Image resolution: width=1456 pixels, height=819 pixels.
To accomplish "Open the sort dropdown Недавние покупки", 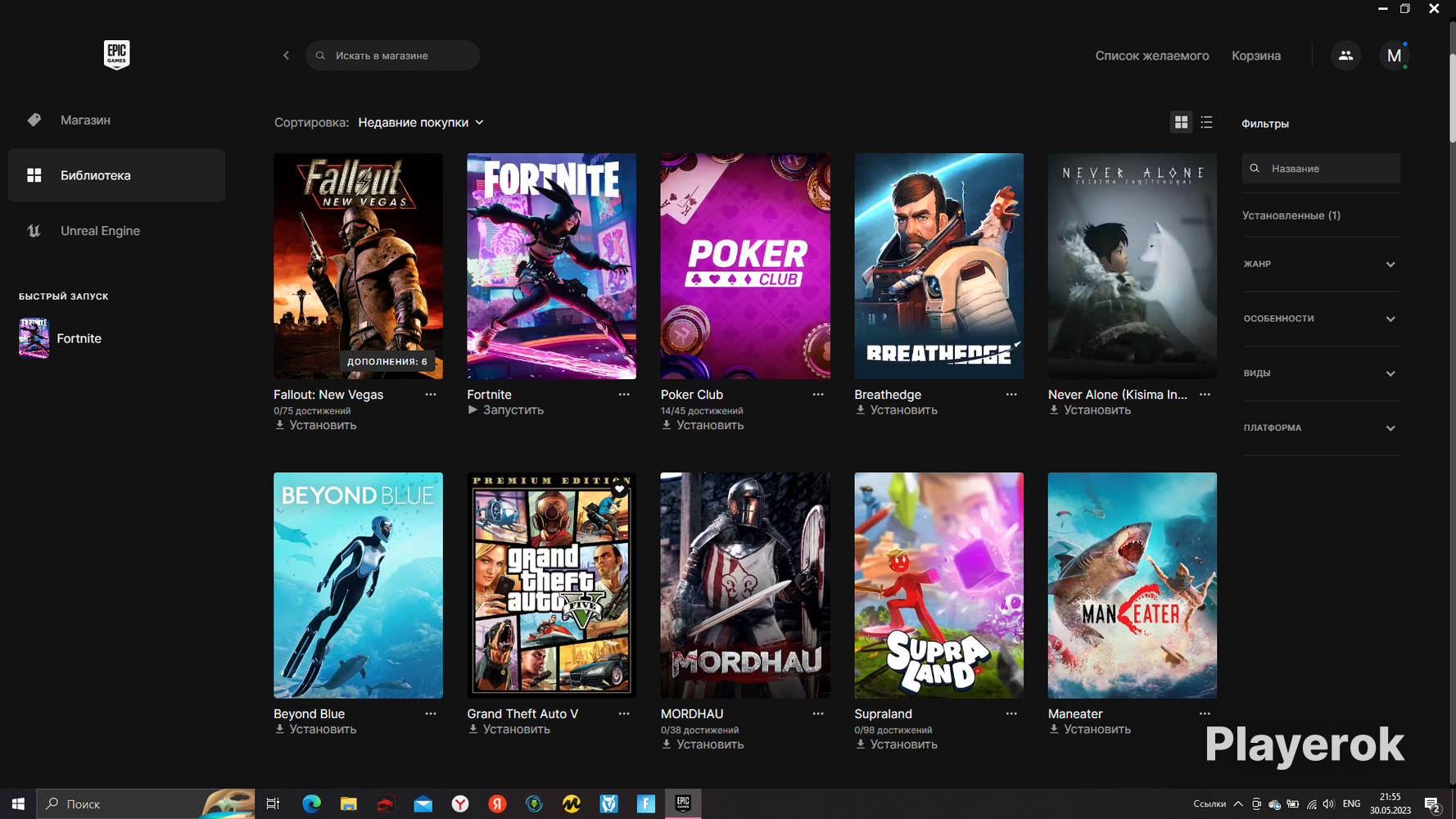I will [421, 123].
